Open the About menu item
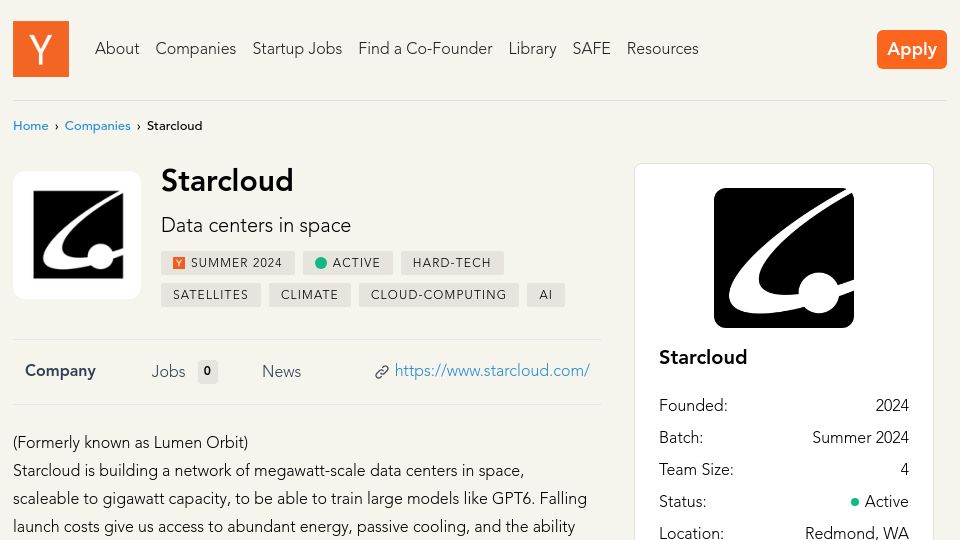Image resolution: width=960 pixels, height=540 pixels. click(117, 48)
